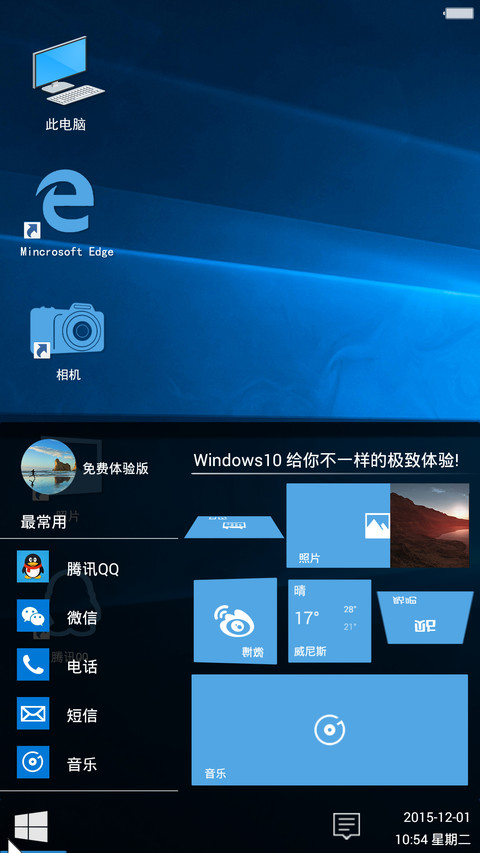Screen dimensions: 480x853
Task: Click the Windows Start button
Action: point(31,826)
